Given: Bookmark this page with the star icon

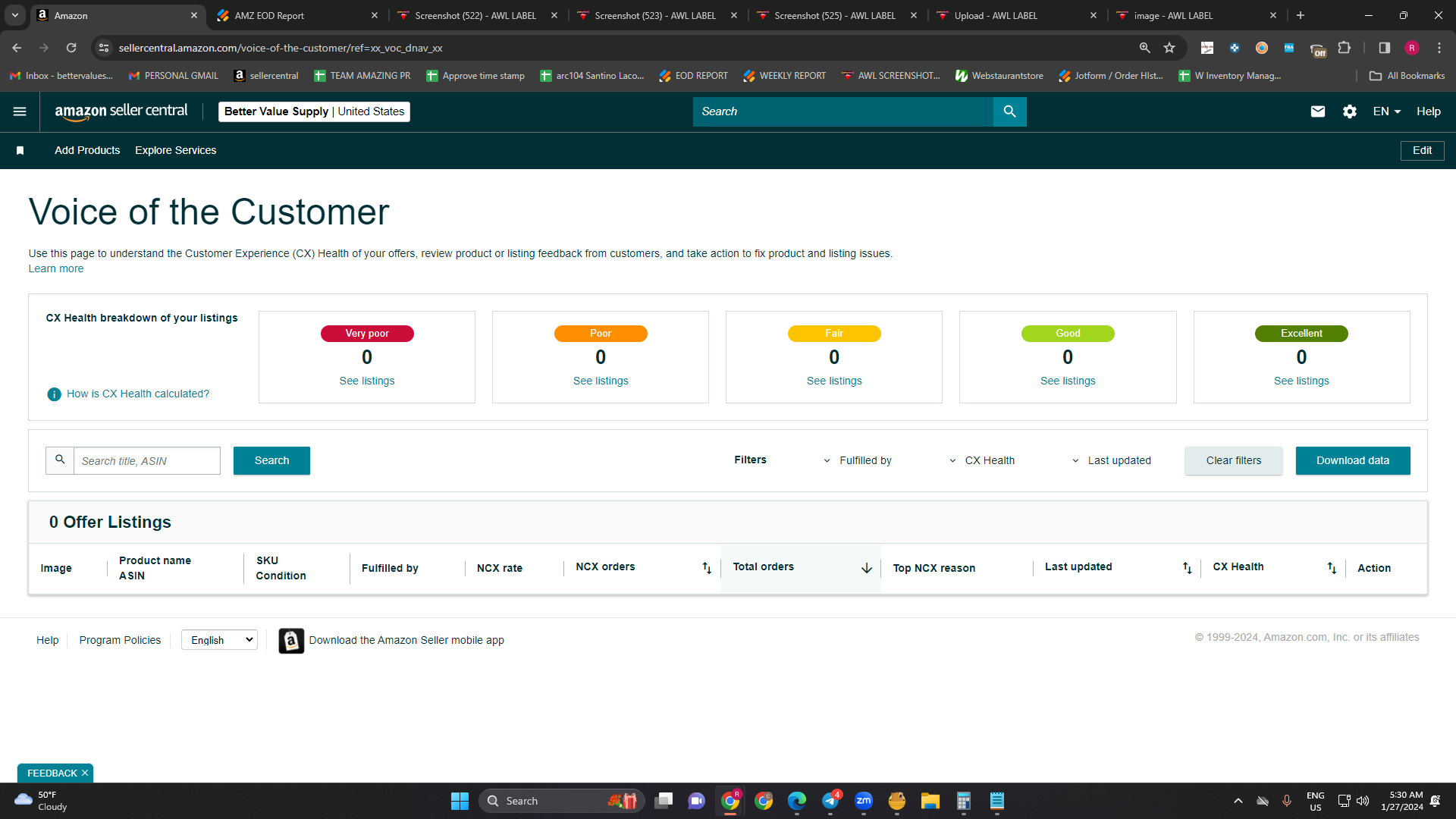Looking at the screenshot, I should (x=1169, y=48).
